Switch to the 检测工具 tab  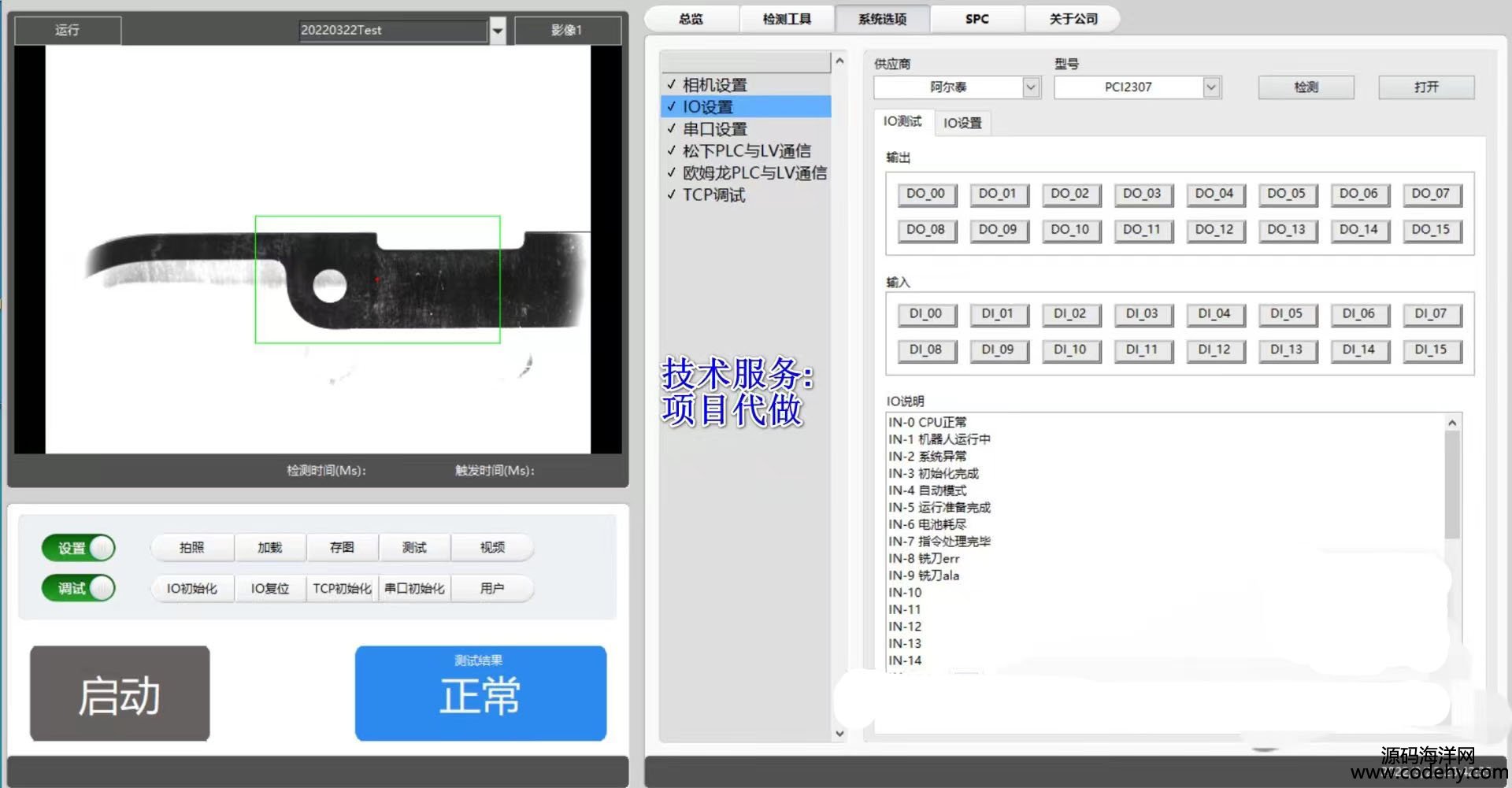(x=787, y=19)
